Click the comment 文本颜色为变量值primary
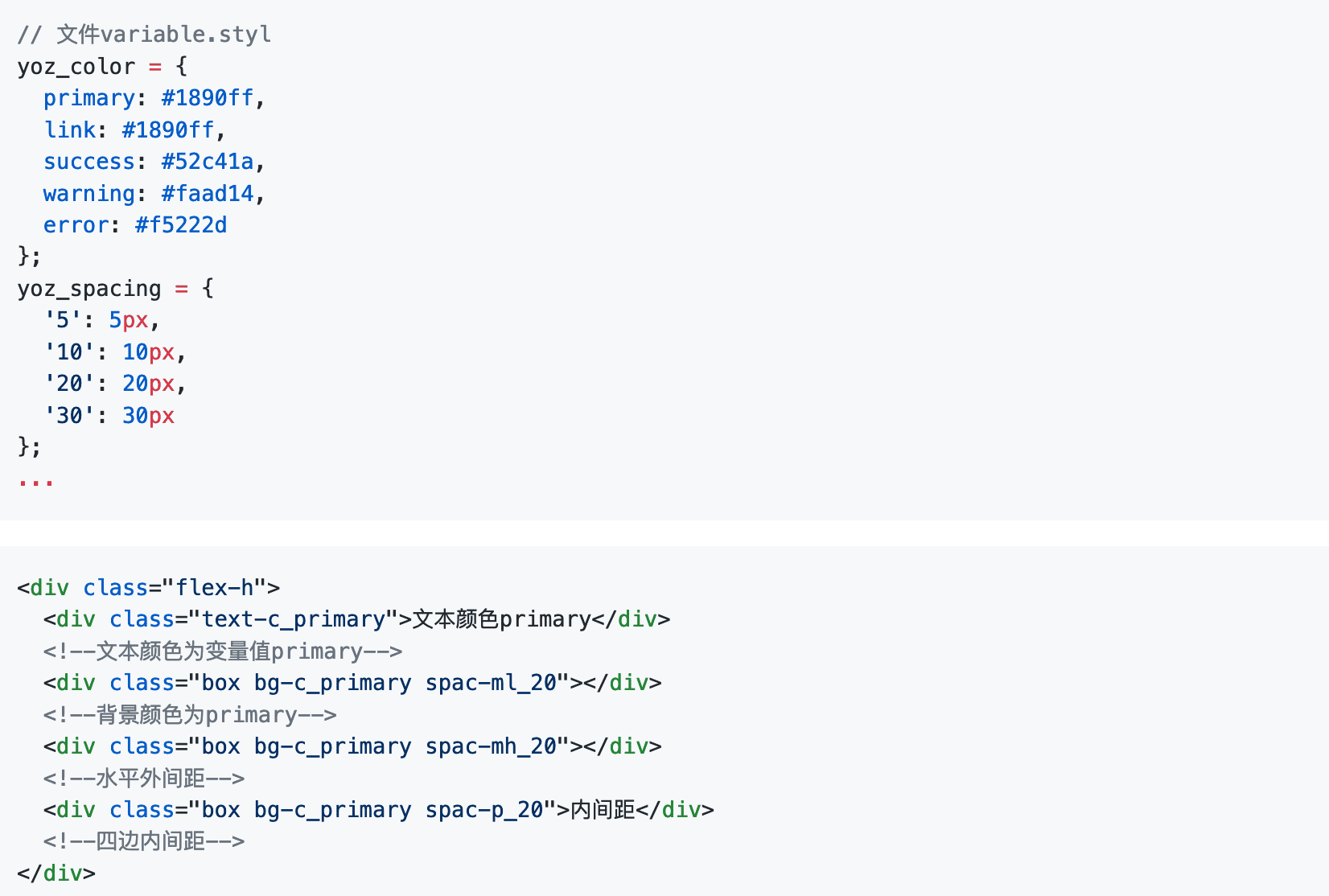1329x896 pixels. 223,651
